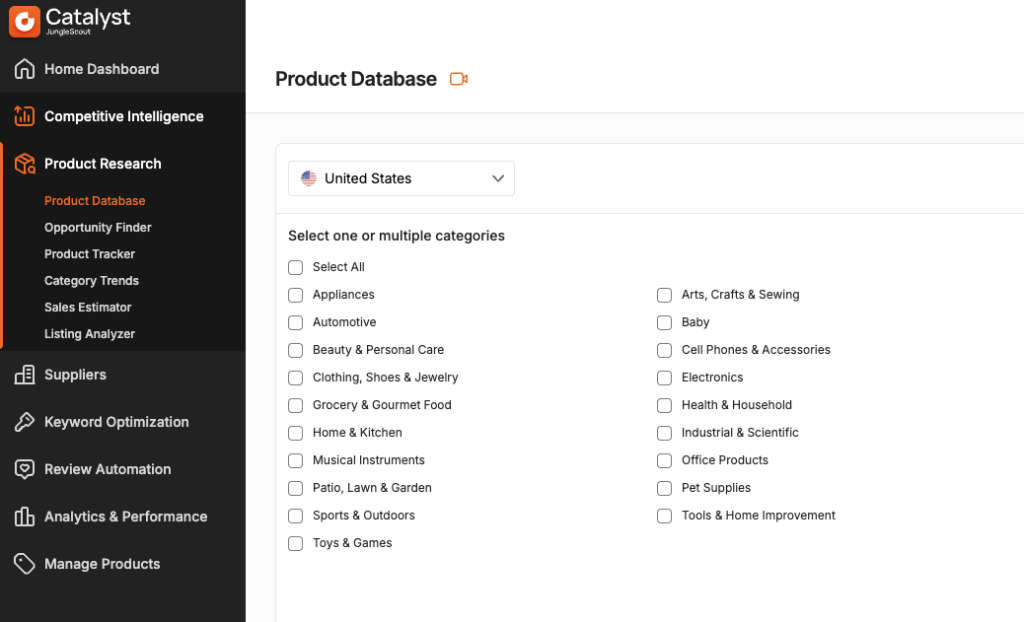Click the Manage Products tag icon

[x=25, y=564]
